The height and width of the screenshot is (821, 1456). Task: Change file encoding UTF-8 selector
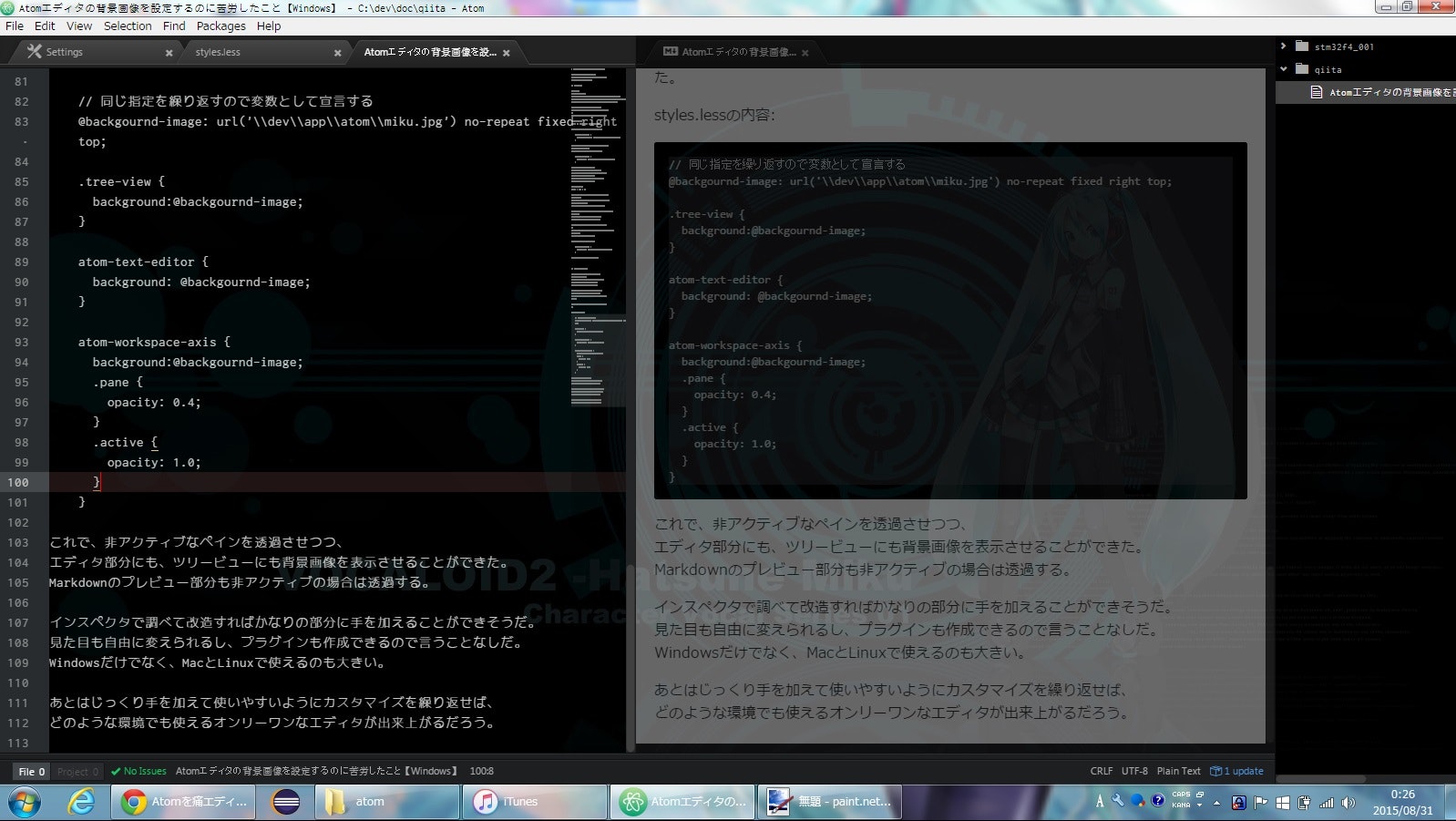click(x=1134, y=771)
